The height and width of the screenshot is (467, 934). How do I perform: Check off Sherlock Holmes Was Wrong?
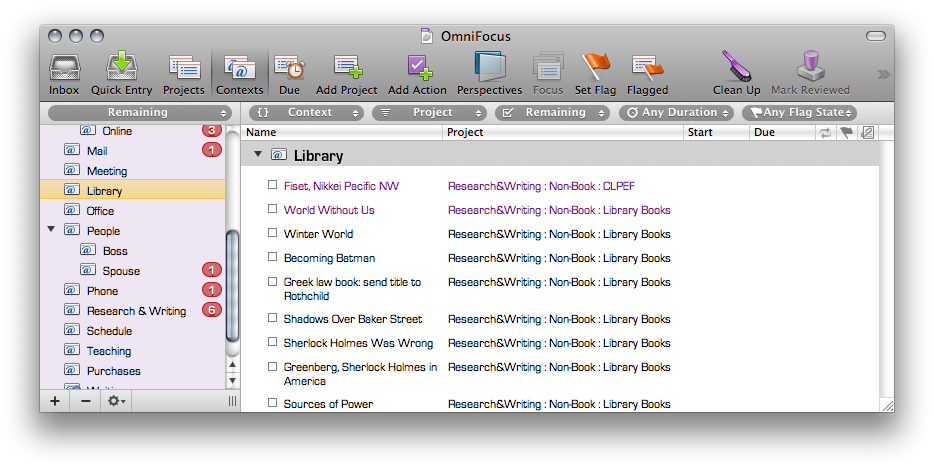[272, 342]
